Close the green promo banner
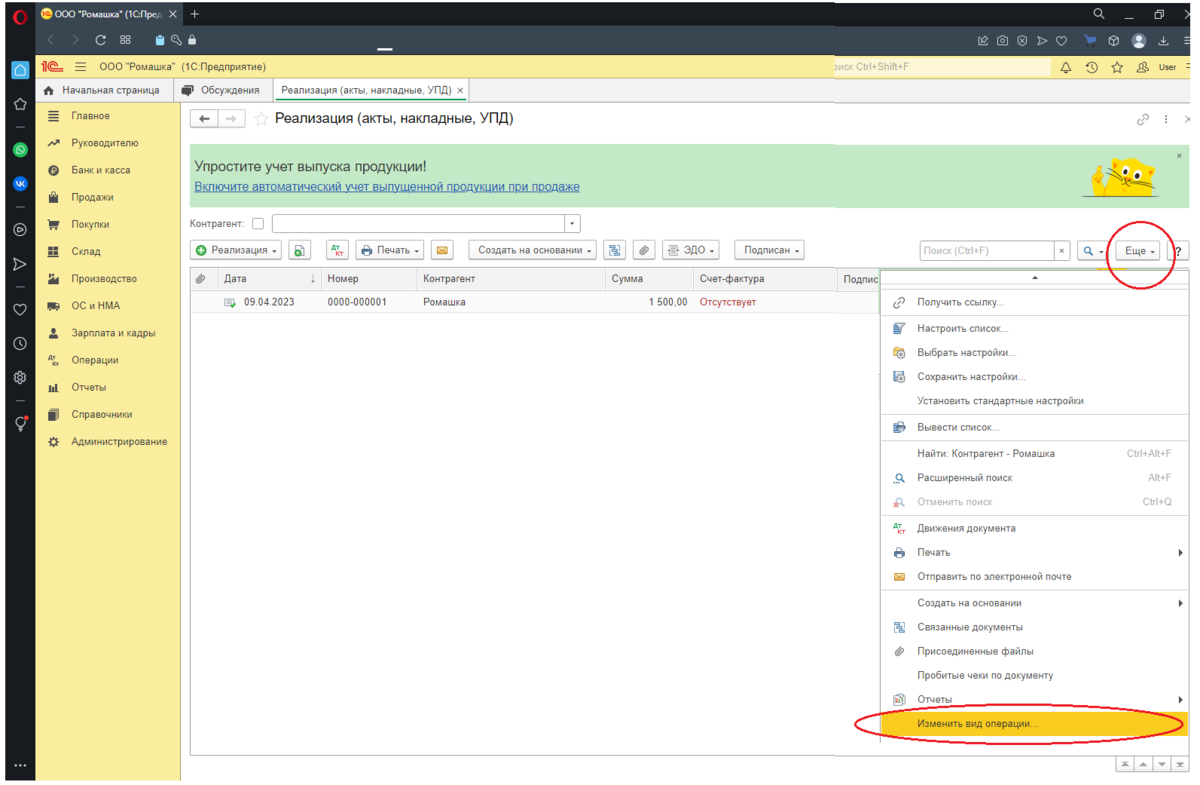Screen dimensions: 1200x785 [1179, 156]
